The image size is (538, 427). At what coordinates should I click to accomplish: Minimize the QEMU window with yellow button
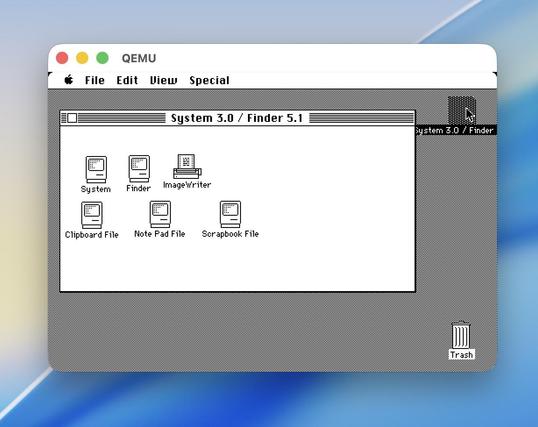click(82, 58)
